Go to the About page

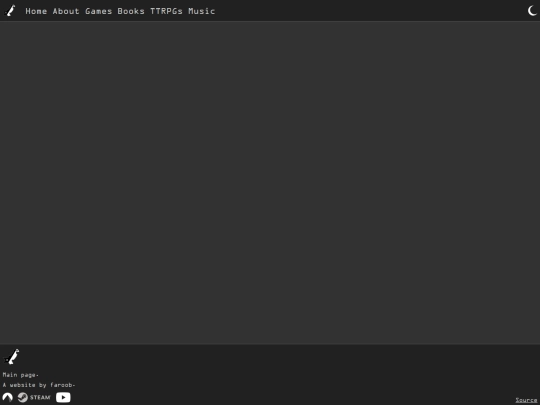66,11
